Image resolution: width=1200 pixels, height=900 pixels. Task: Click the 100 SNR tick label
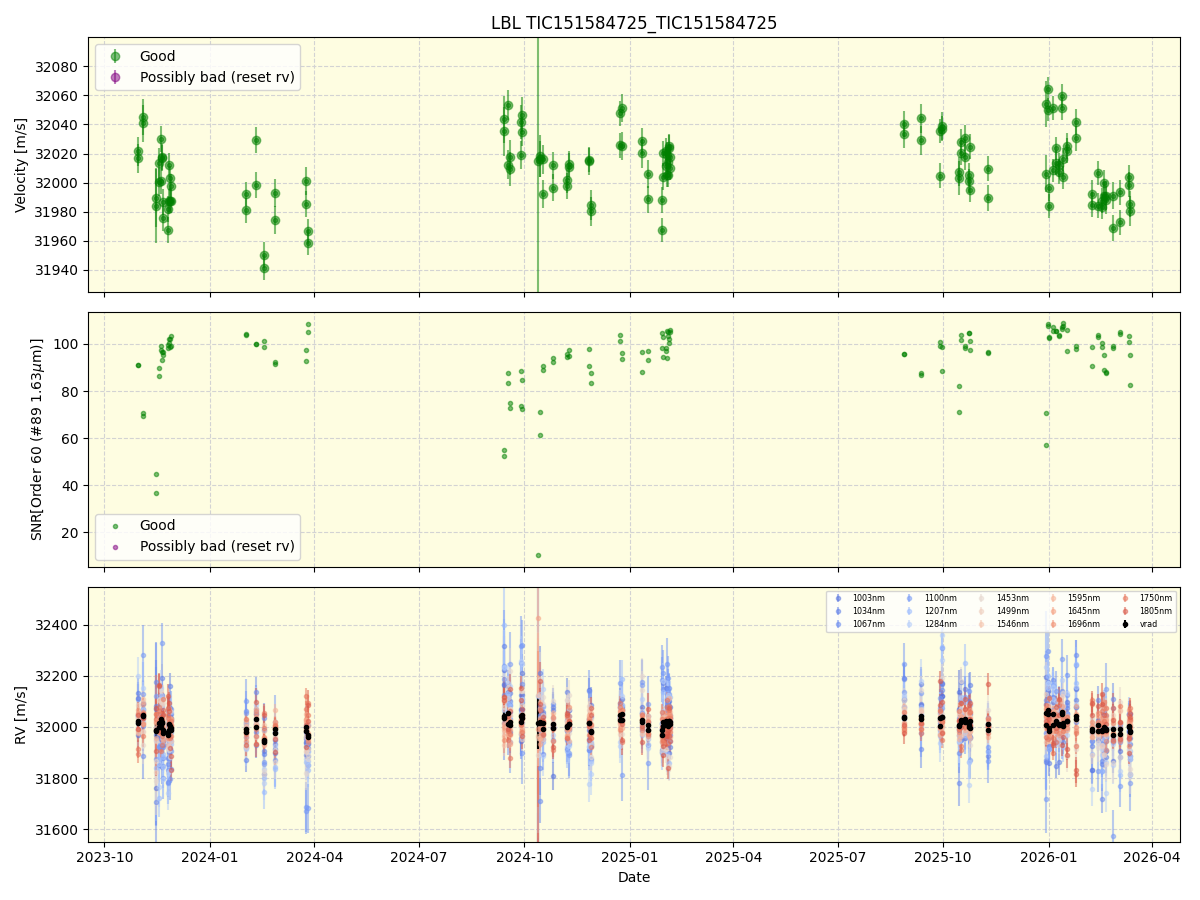tap(66, 344)
